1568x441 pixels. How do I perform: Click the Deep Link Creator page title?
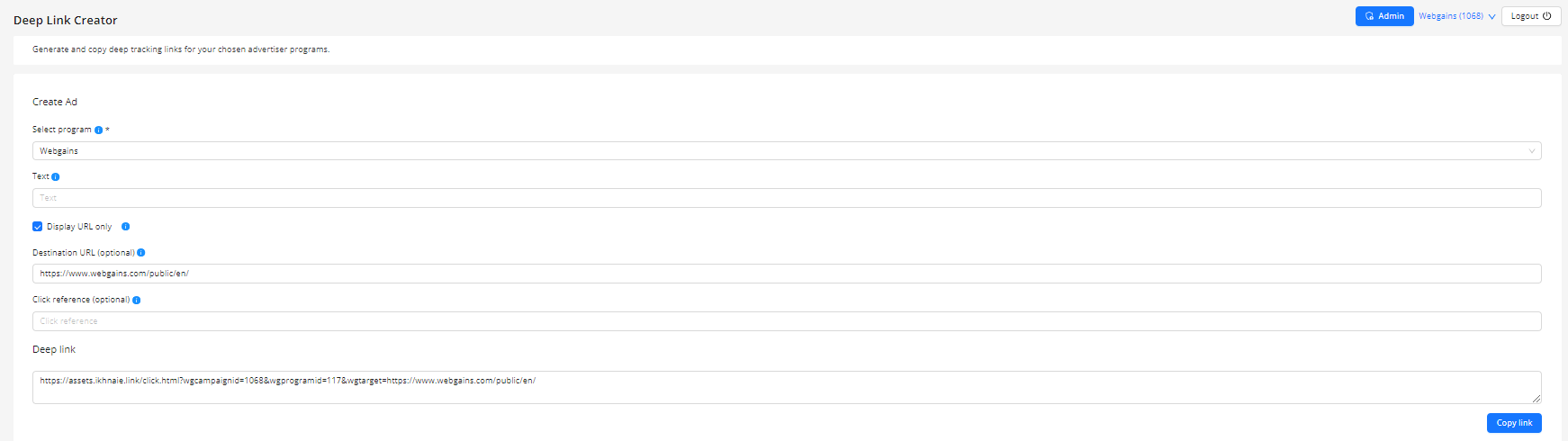tap(66, 21)
